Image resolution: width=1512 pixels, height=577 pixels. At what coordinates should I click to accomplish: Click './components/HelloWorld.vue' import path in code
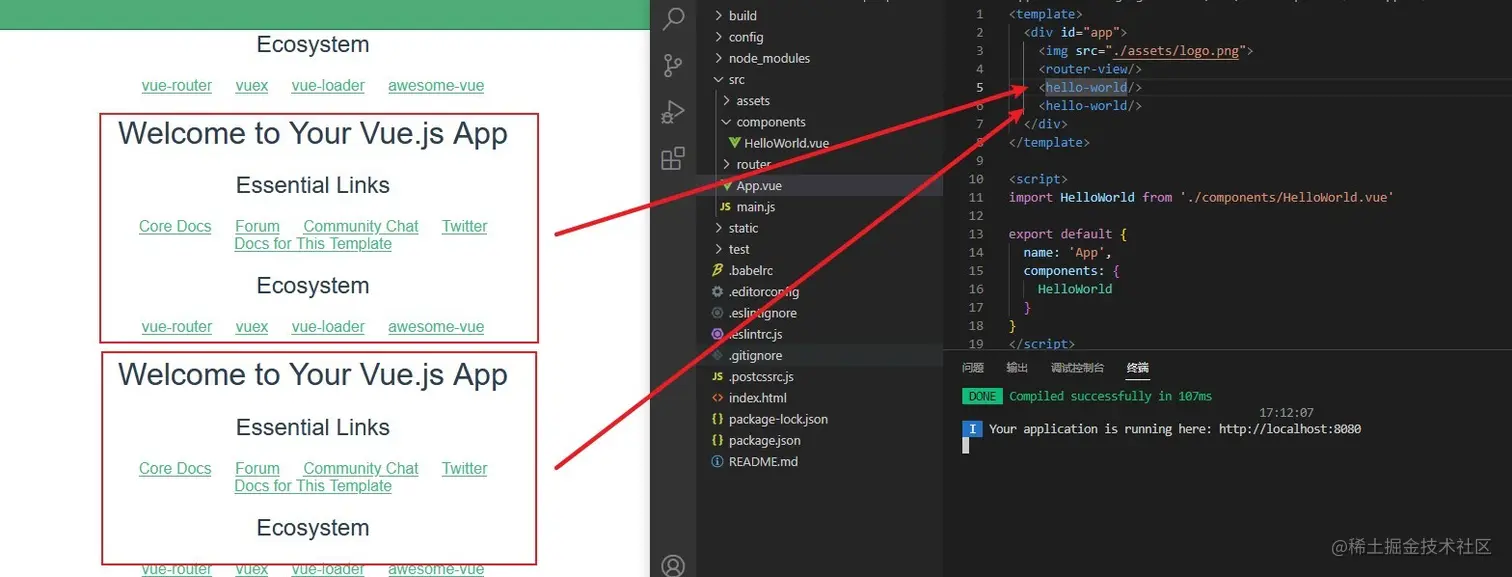pyautogui.click(x=1287, y=197)
